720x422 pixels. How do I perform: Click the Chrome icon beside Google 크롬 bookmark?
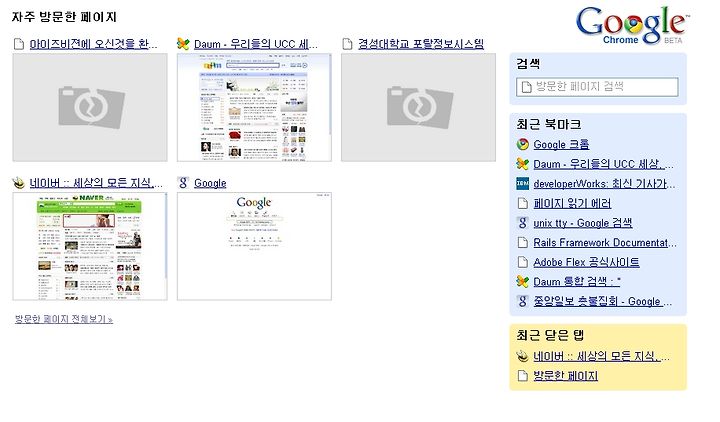click(x=523, y=144)
